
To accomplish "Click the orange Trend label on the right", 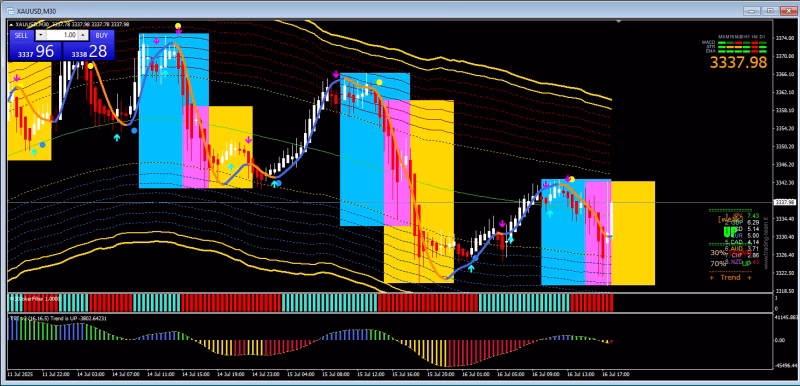I will 730,277.
